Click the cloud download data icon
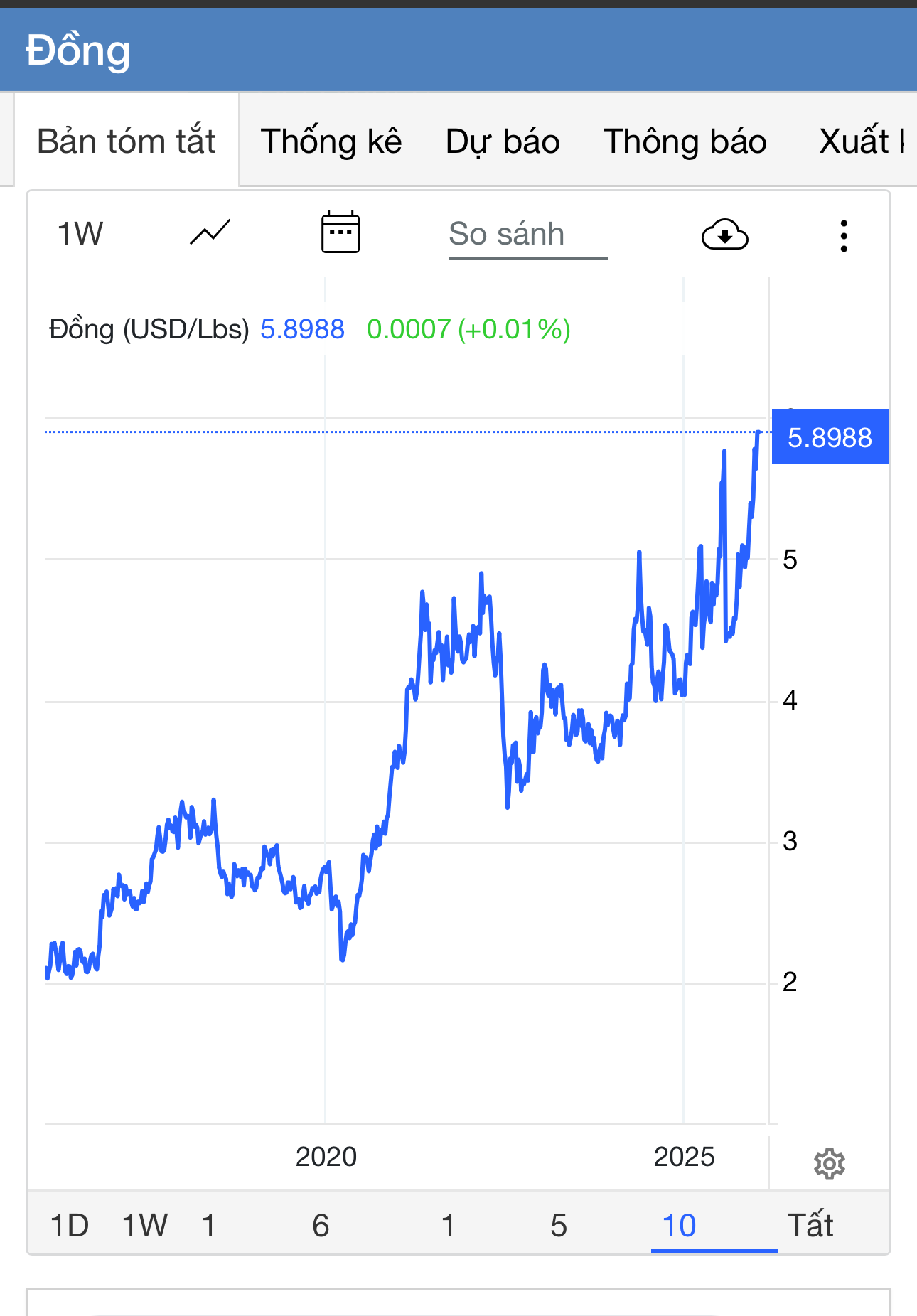The image size is (917, 1316). 724,235
